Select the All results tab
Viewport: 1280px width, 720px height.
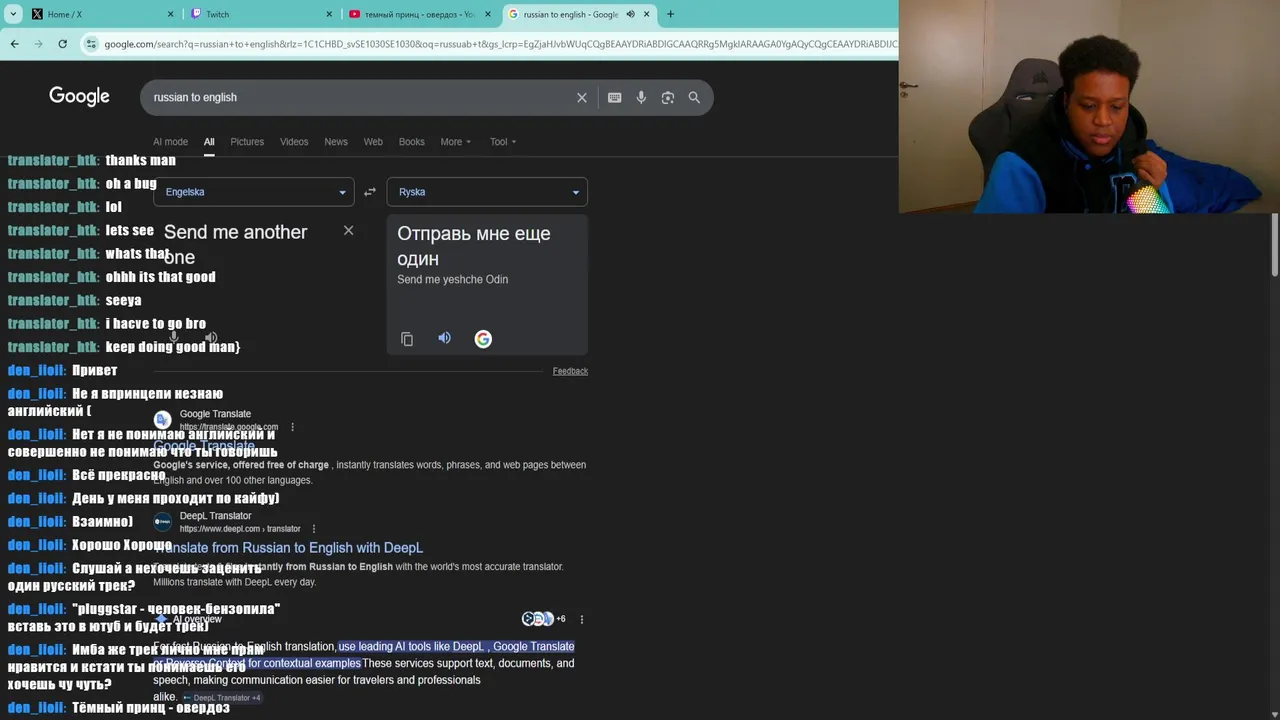coord(209,142)
